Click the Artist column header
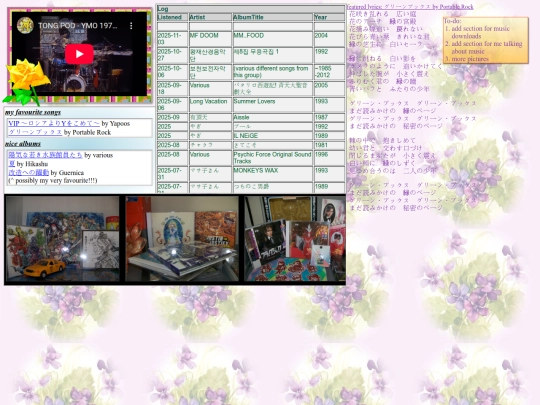The width and height of the screenshot is (540, 405). pos(210,17)
